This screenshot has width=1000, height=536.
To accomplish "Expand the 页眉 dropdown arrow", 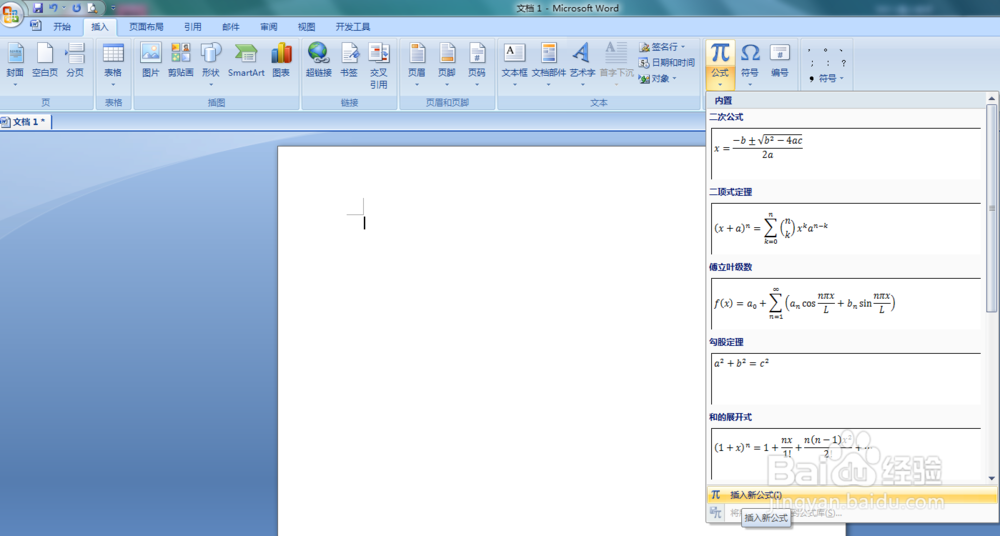I will point(416,85).
